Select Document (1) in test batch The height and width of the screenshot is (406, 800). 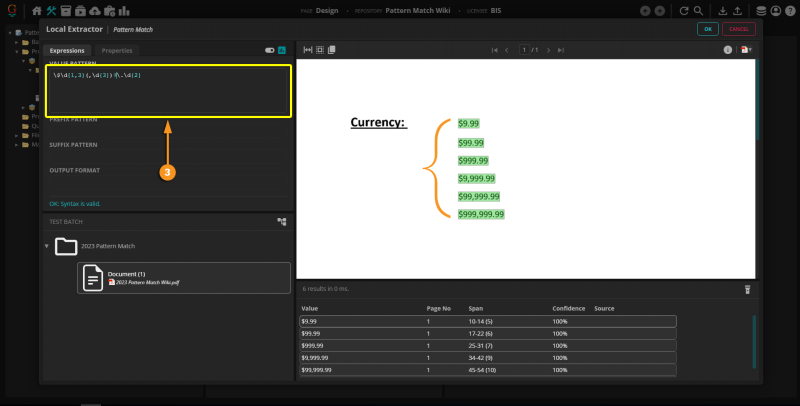tap(184, 278)
